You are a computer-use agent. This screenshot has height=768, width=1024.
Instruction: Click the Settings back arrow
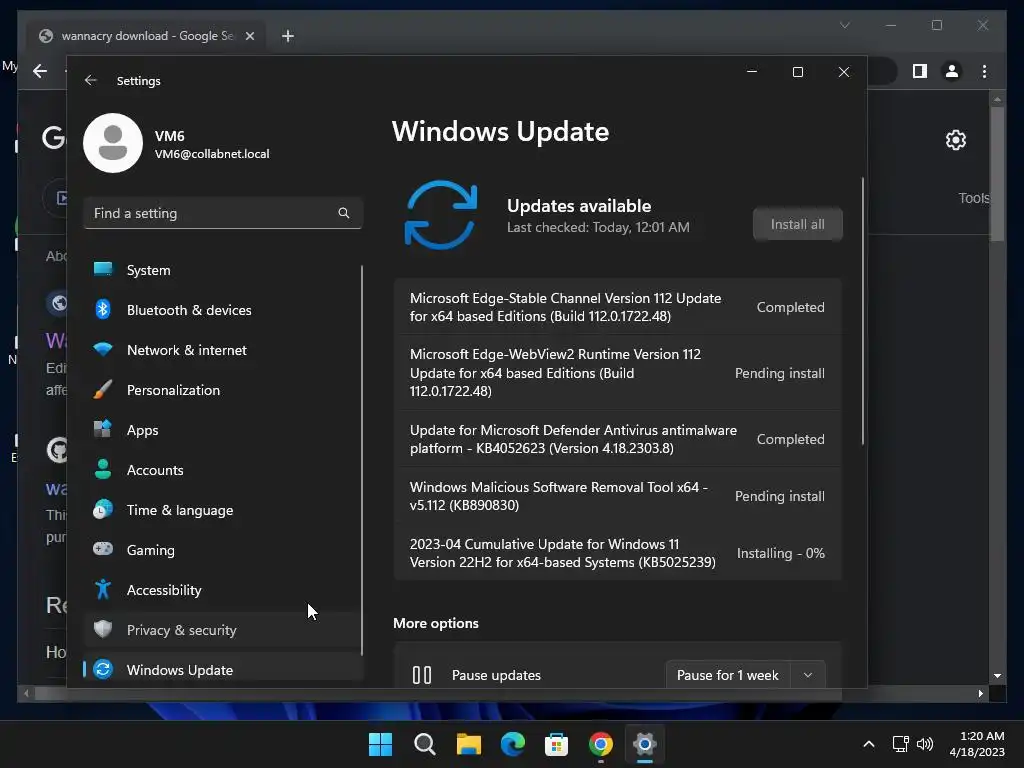point(91,80)
